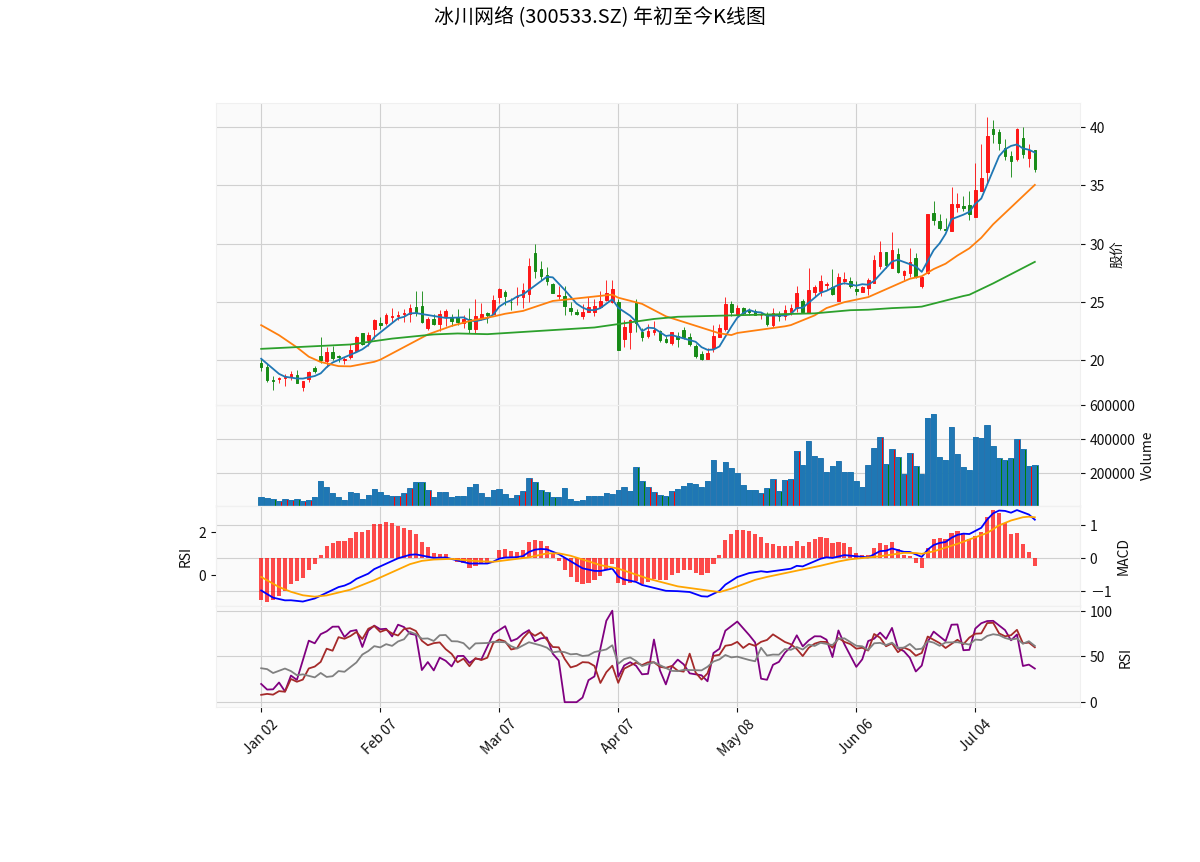The height and width of the screenshot is (862, 1200).
Task: Click the 30 tick on the price axis
Action: (1097, 245)
